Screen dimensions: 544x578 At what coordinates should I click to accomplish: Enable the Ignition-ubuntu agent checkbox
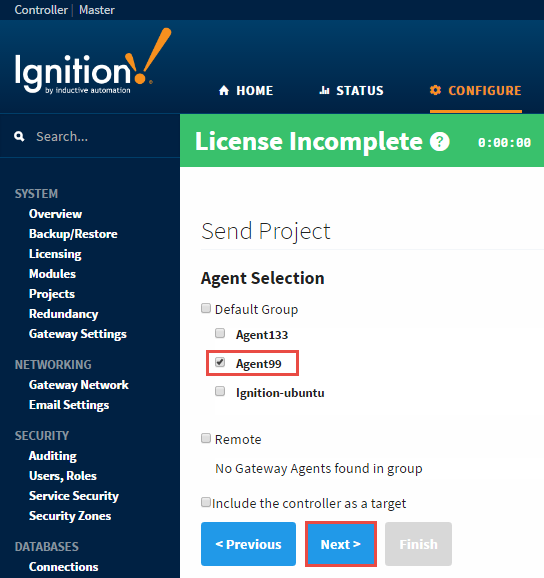pos(220,391)
